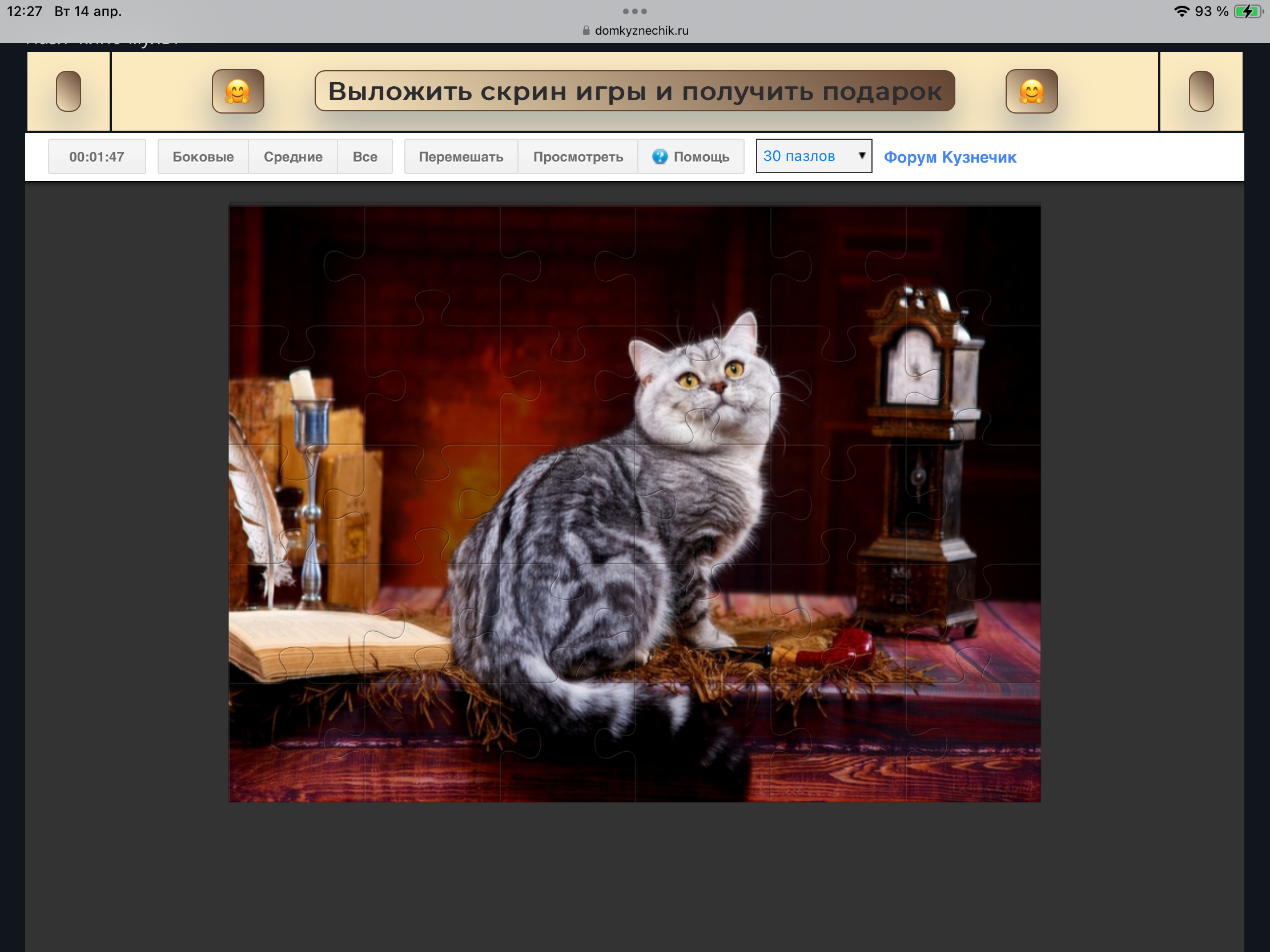Click the Выложить скрин игры banner button
Viewport: 1270px width, 952px height.
click(634, 91)
